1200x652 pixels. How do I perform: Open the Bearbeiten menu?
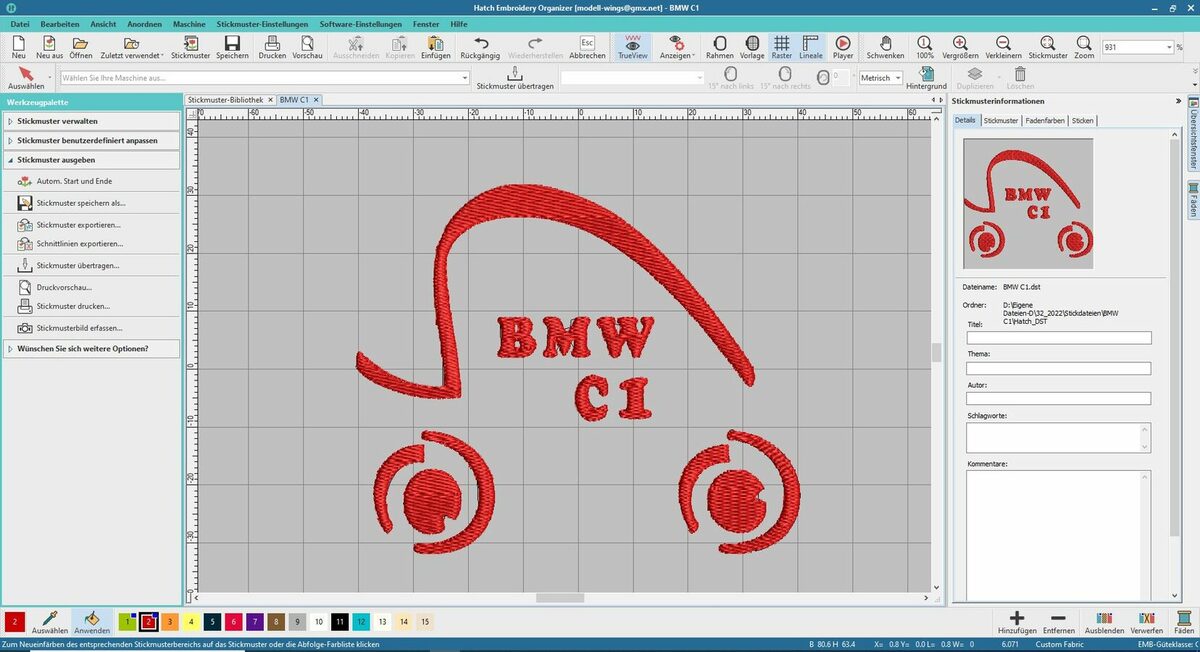60,23
